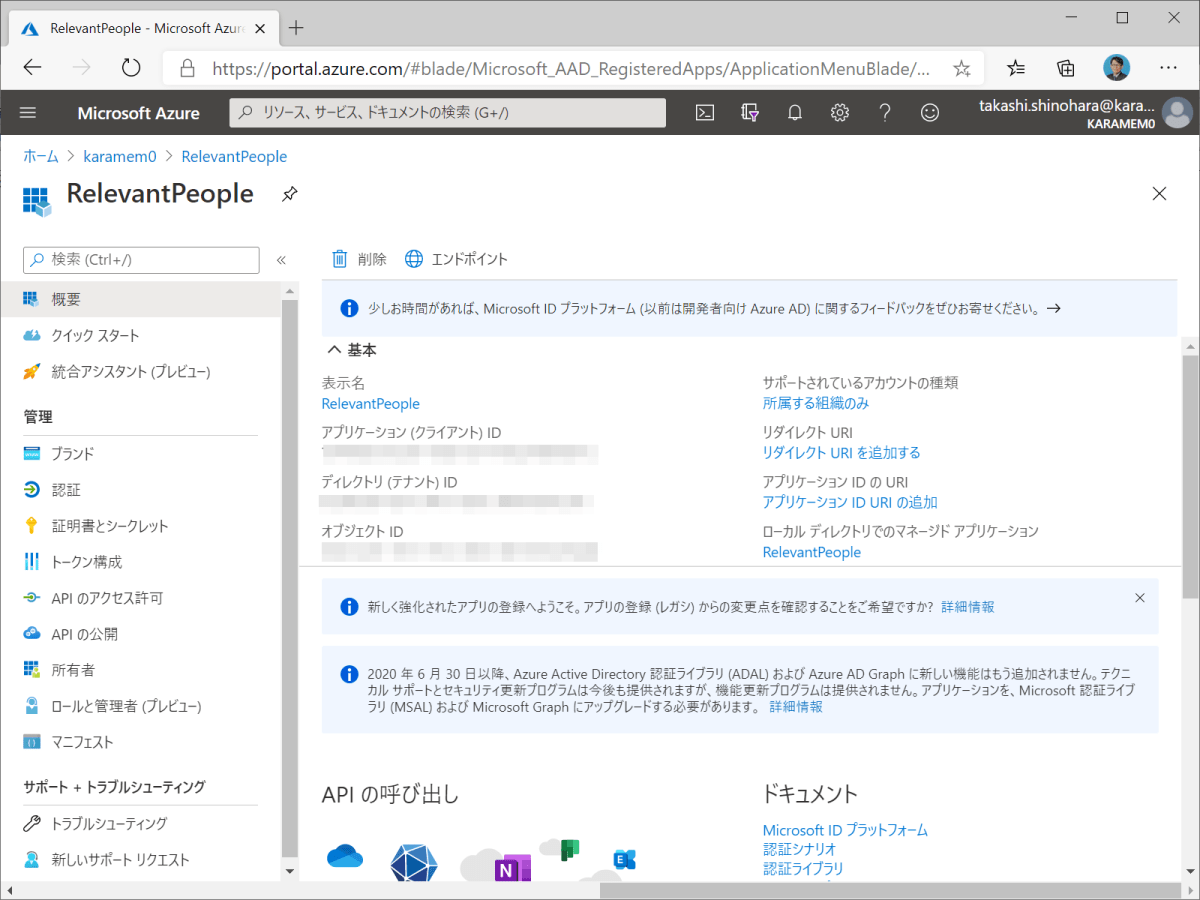Open 詳細情報 in the app registration banner
The image size is (1200, 900).
pos(968,607)
